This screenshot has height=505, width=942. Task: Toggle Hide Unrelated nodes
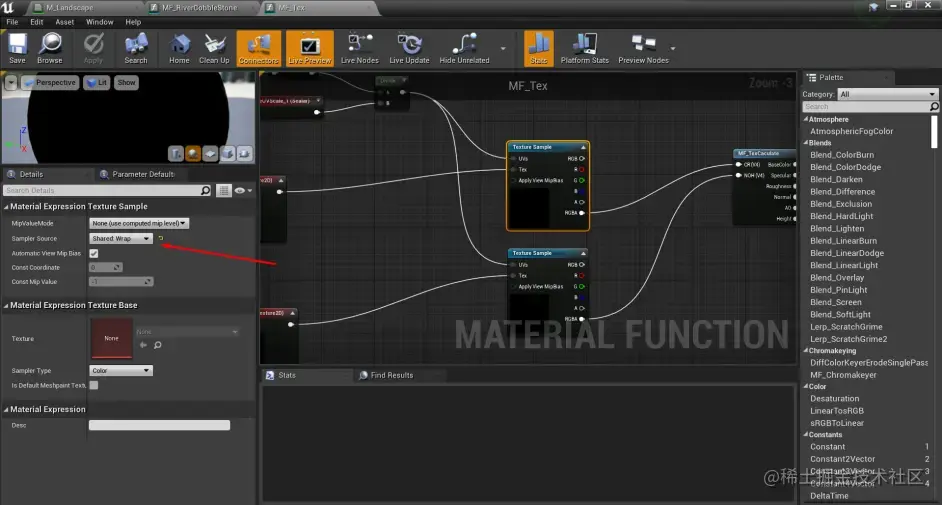click(464, 48)
